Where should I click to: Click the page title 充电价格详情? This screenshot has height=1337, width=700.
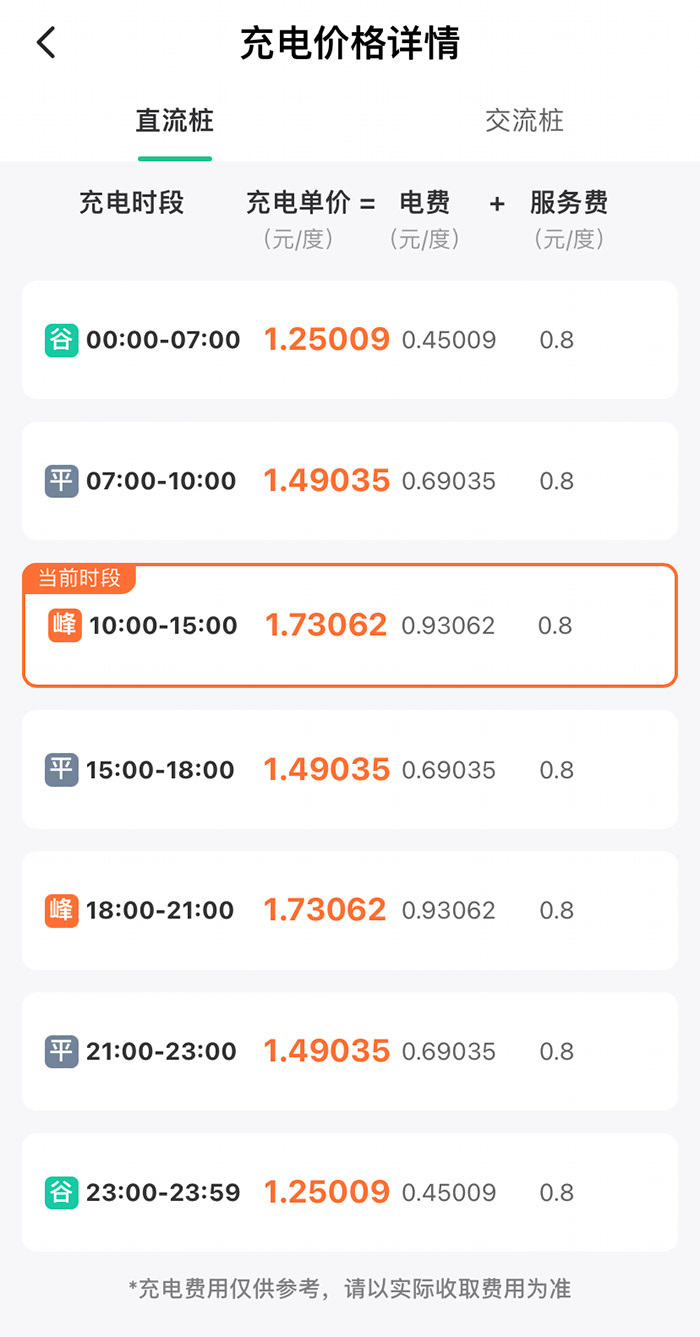[350, 43]
